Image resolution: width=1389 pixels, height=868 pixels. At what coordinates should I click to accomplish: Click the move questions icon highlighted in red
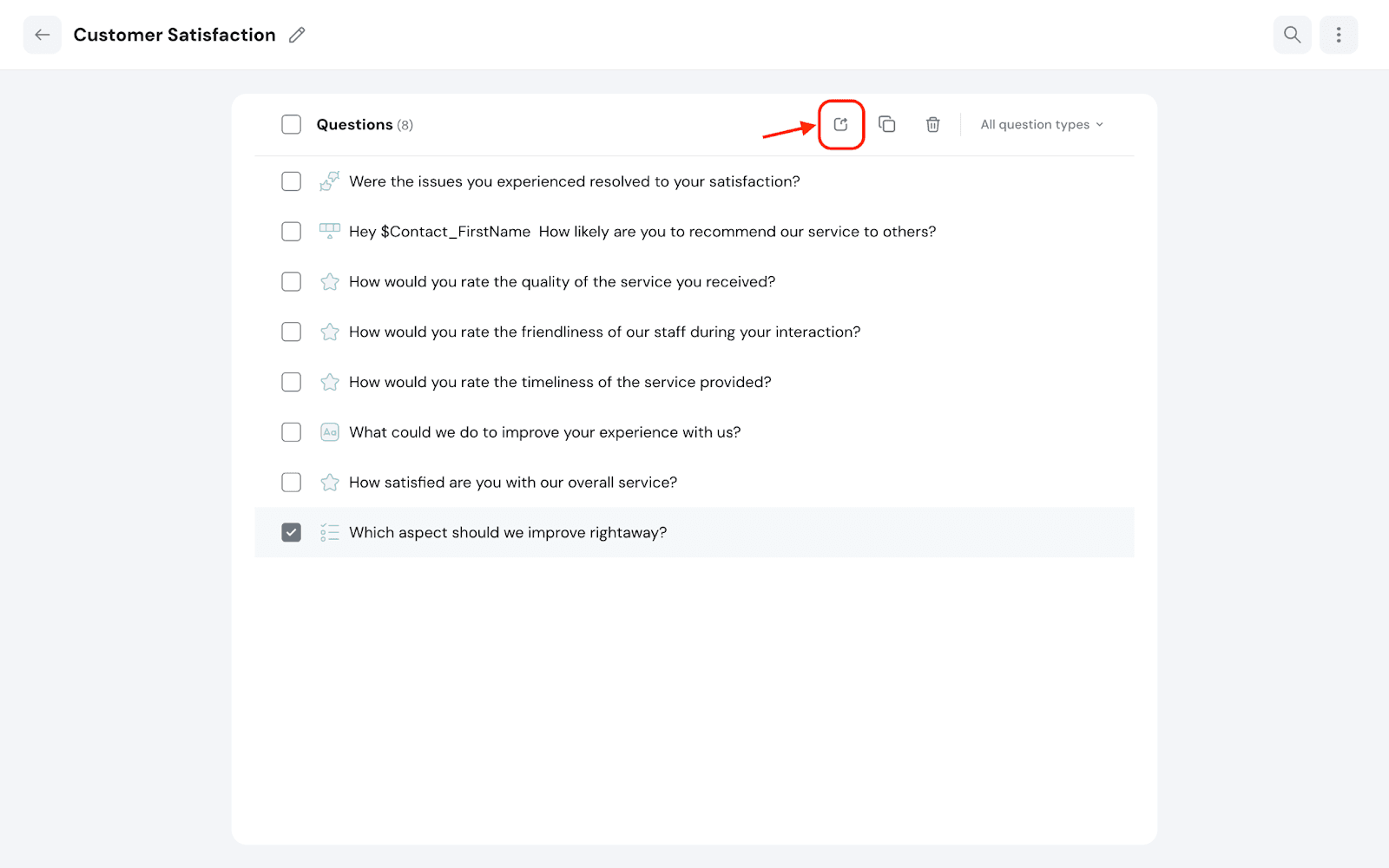(840, 124)
